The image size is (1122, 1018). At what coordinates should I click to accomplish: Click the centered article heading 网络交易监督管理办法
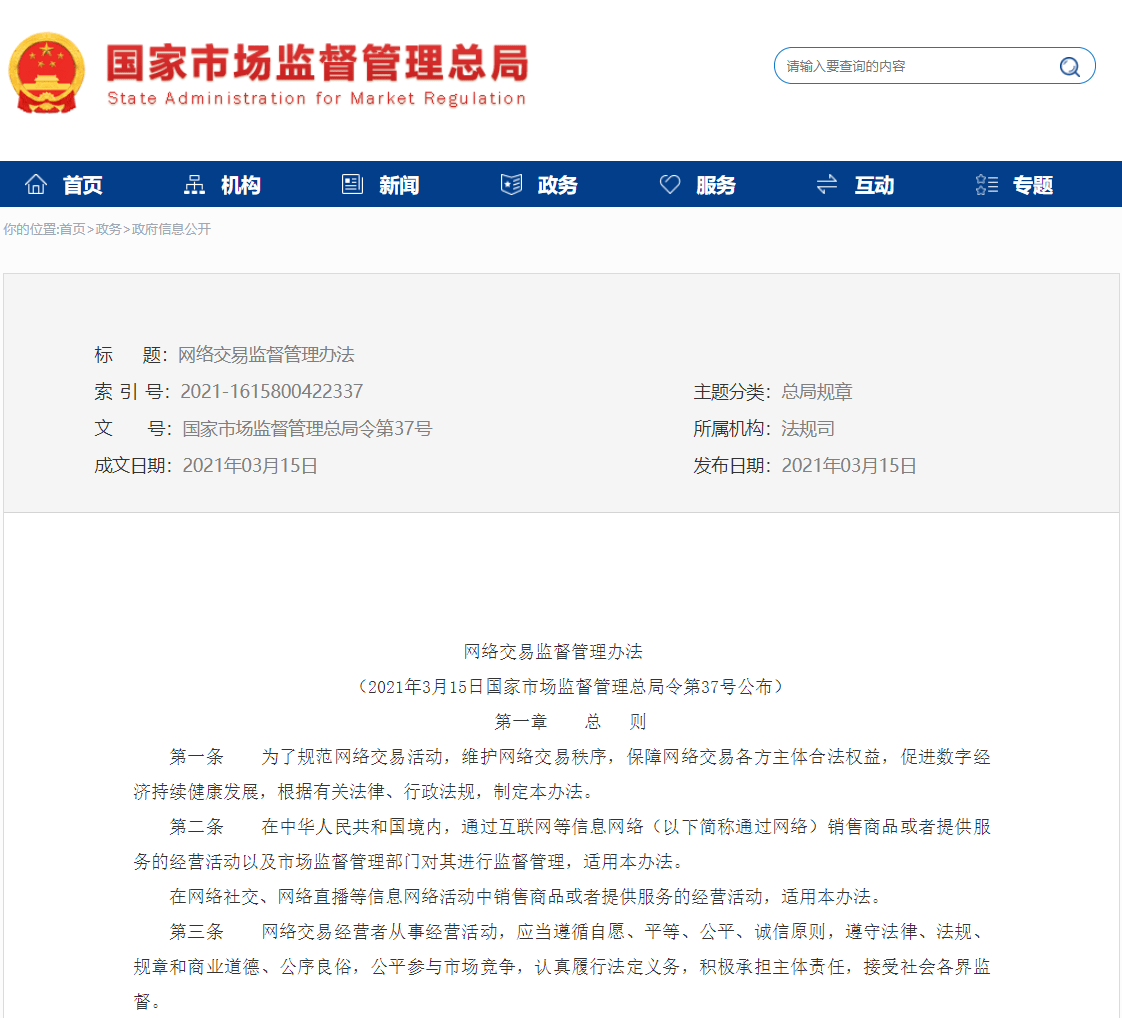(553, 652)
